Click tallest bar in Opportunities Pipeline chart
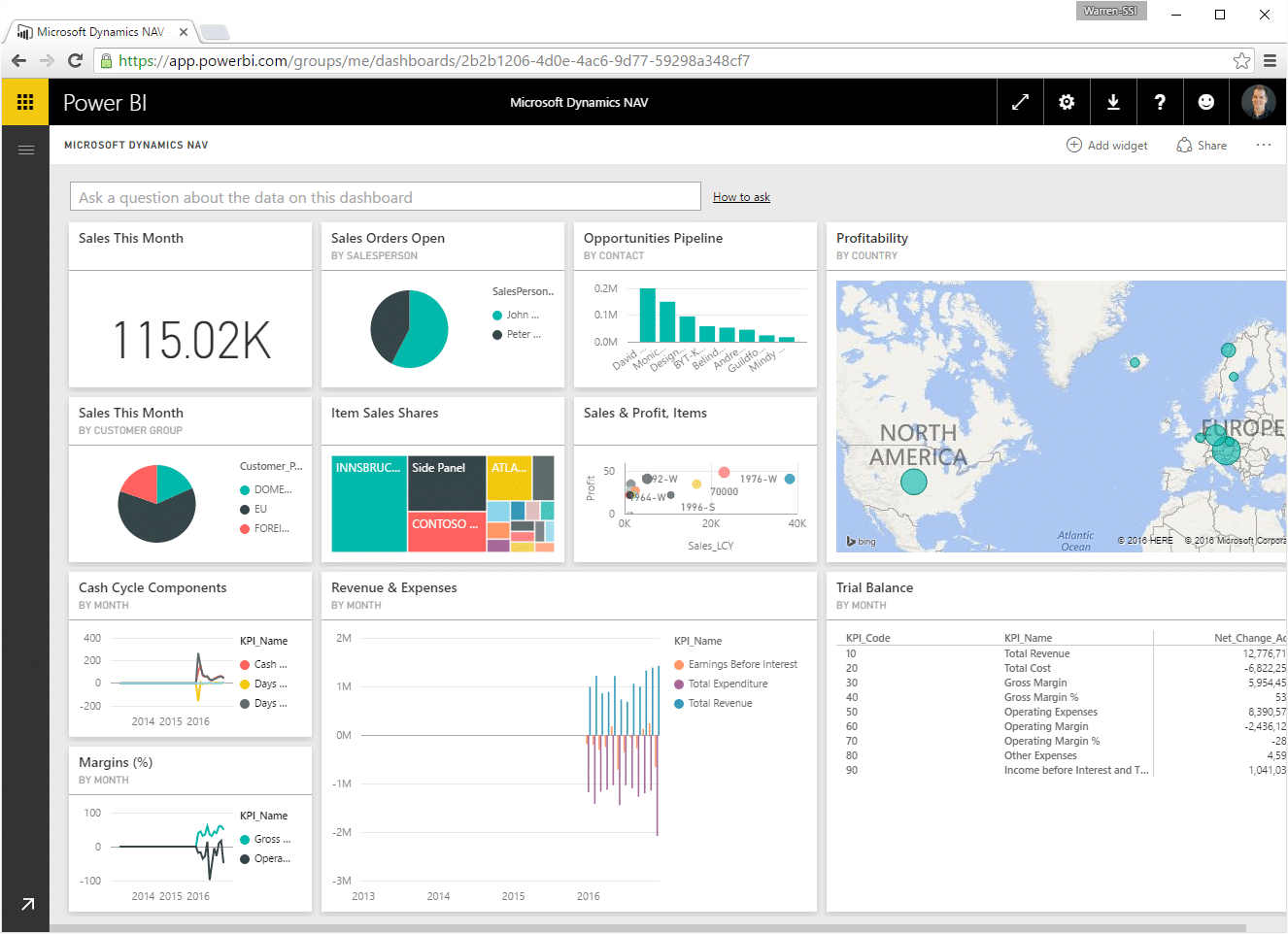 pos(648,315)
